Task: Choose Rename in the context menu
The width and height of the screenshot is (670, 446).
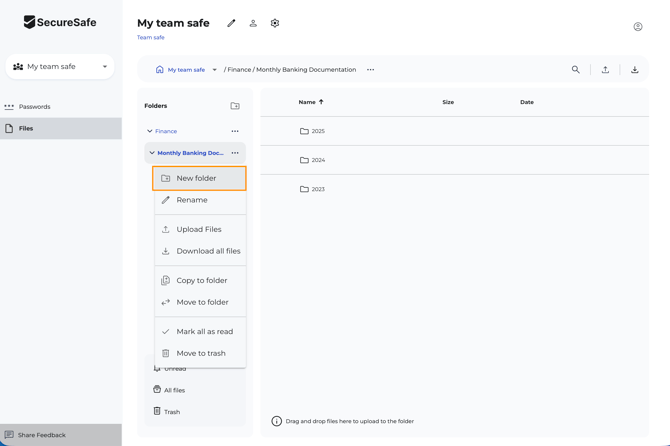Action: pyautogui.click(x=192, y=200)
